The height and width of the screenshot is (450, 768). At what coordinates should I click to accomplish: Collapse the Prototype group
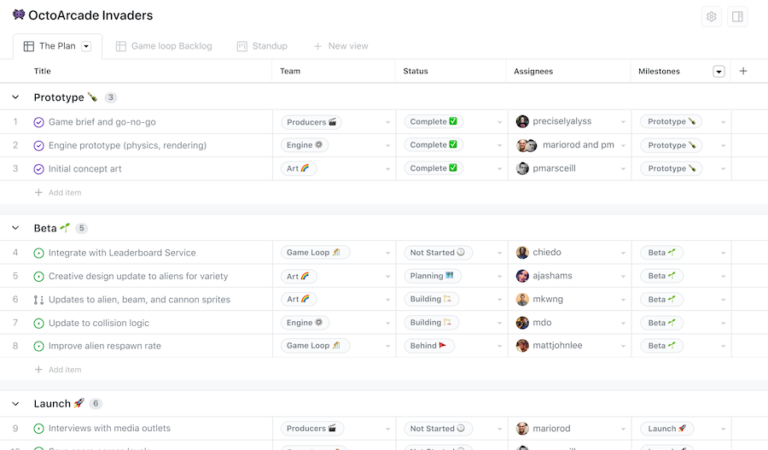(x=16, y=97)
